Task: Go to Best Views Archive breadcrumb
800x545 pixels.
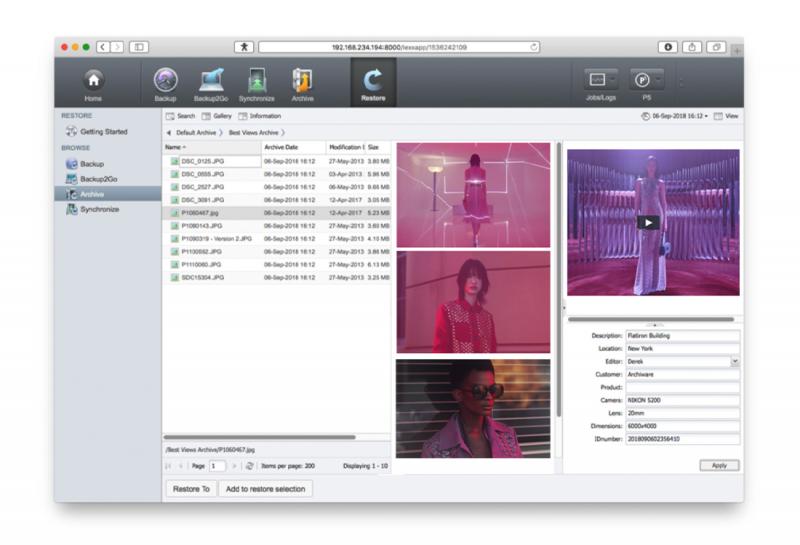Action: click(x=254, y=133)
